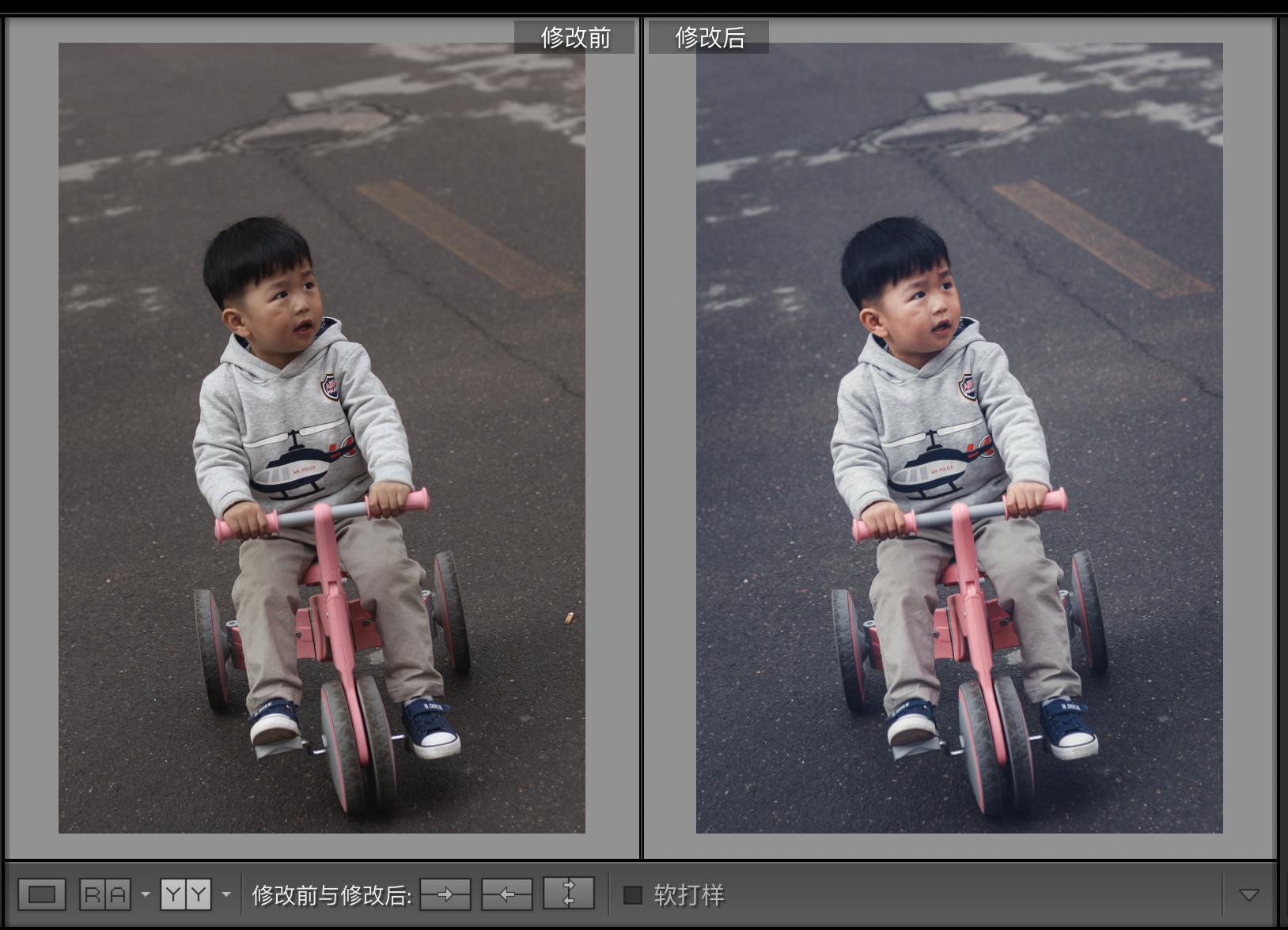Switch to the single-image loupe view icon
The image size is (1288, 930).
[x=41, y=894]
